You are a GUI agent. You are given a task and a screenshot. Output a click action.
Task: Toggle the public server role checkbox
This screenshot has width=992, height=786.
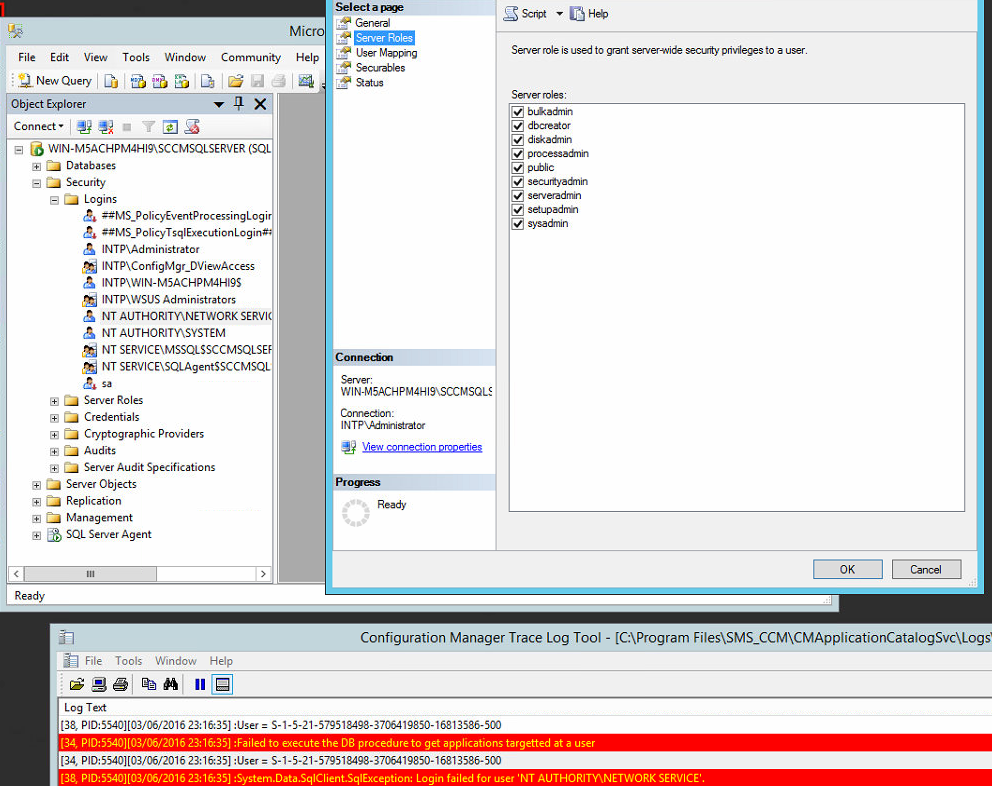coord(518,168)
